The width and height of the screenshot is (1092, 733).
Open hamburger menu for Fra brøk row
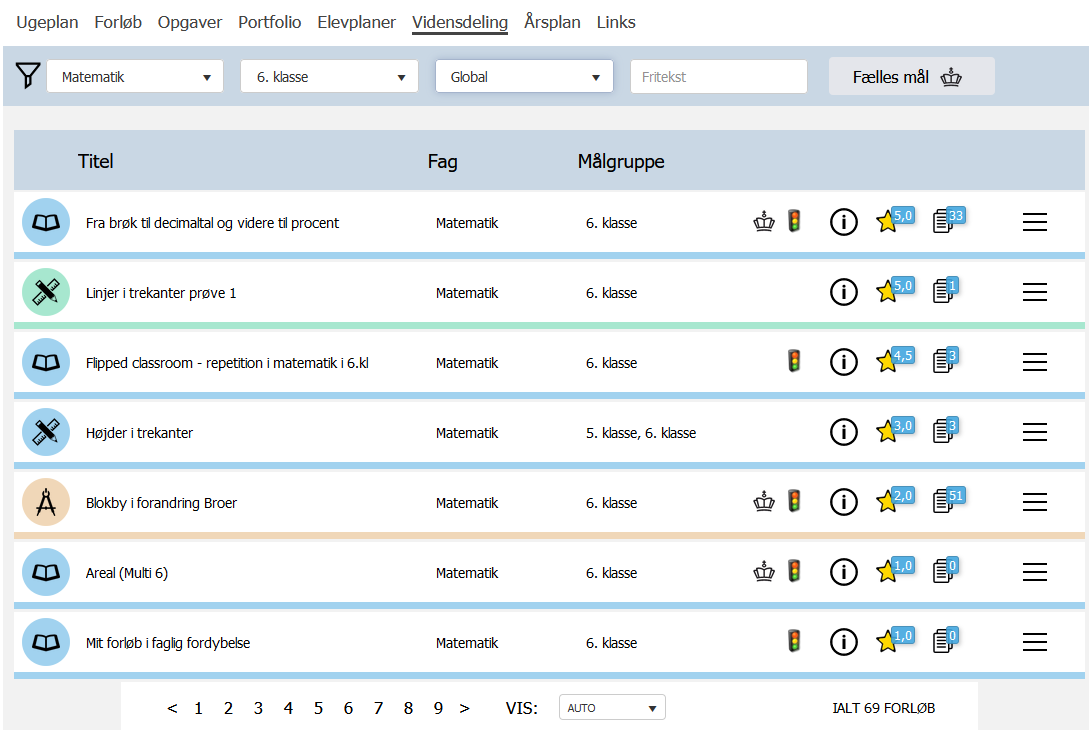click(1035, 222)
